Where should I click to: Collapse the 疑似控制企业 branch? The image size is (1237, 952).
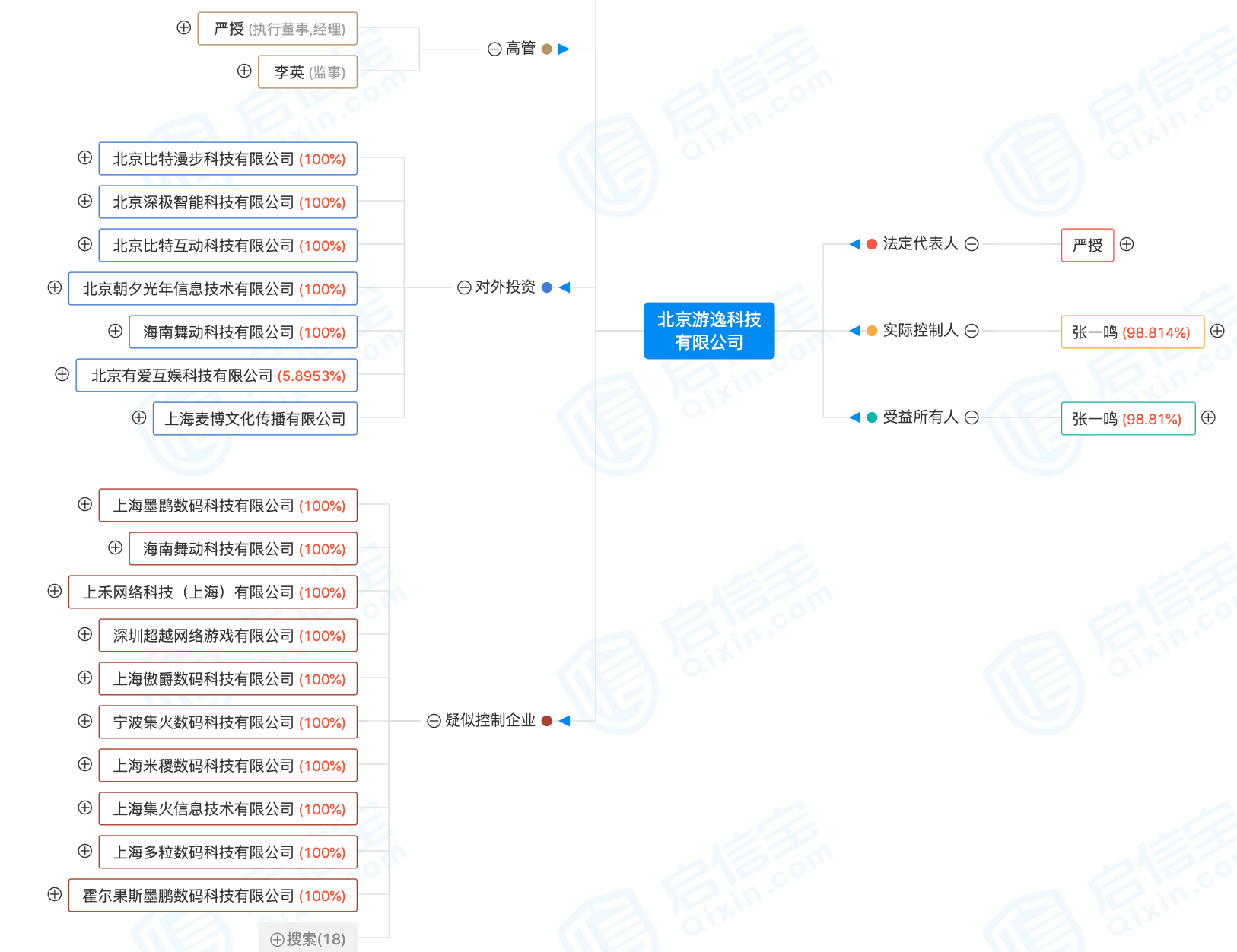pyautogui.click(x=434, y=720)
